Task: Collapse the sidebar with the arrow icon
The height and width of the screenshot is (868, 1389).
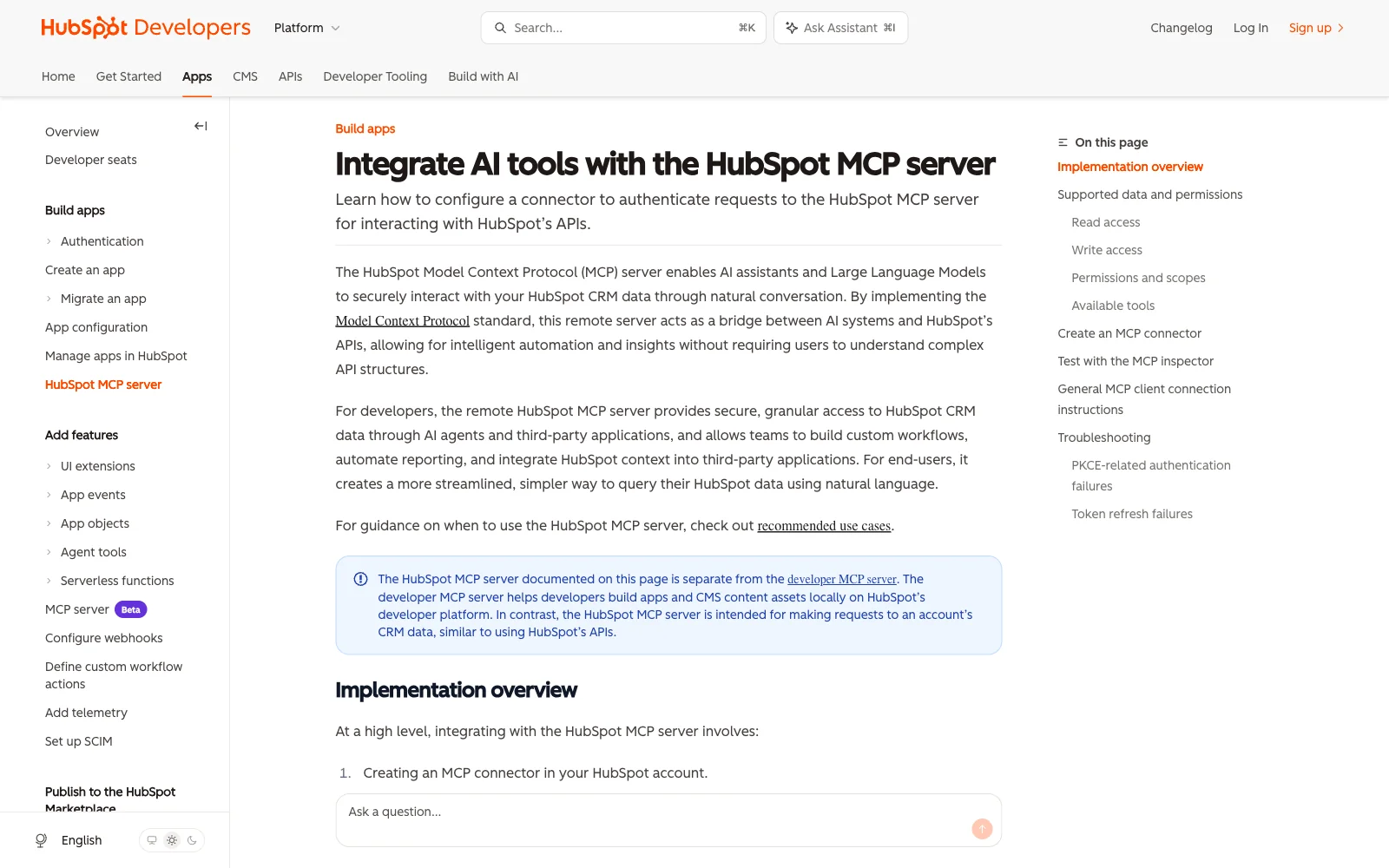Action: 201,126
